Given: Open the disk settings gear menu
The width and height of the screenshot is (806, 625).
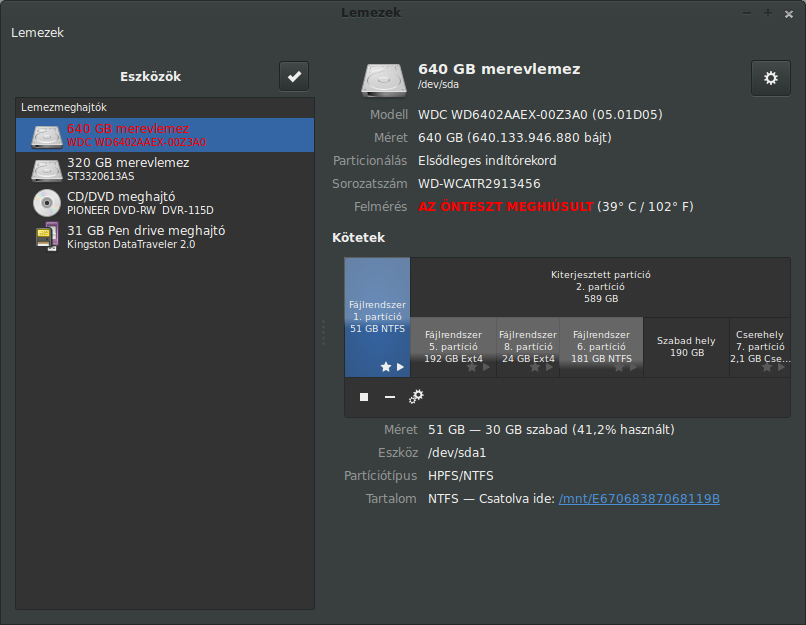Looking at the screenshot, I should pyautogui.click(x=771, y=78).
